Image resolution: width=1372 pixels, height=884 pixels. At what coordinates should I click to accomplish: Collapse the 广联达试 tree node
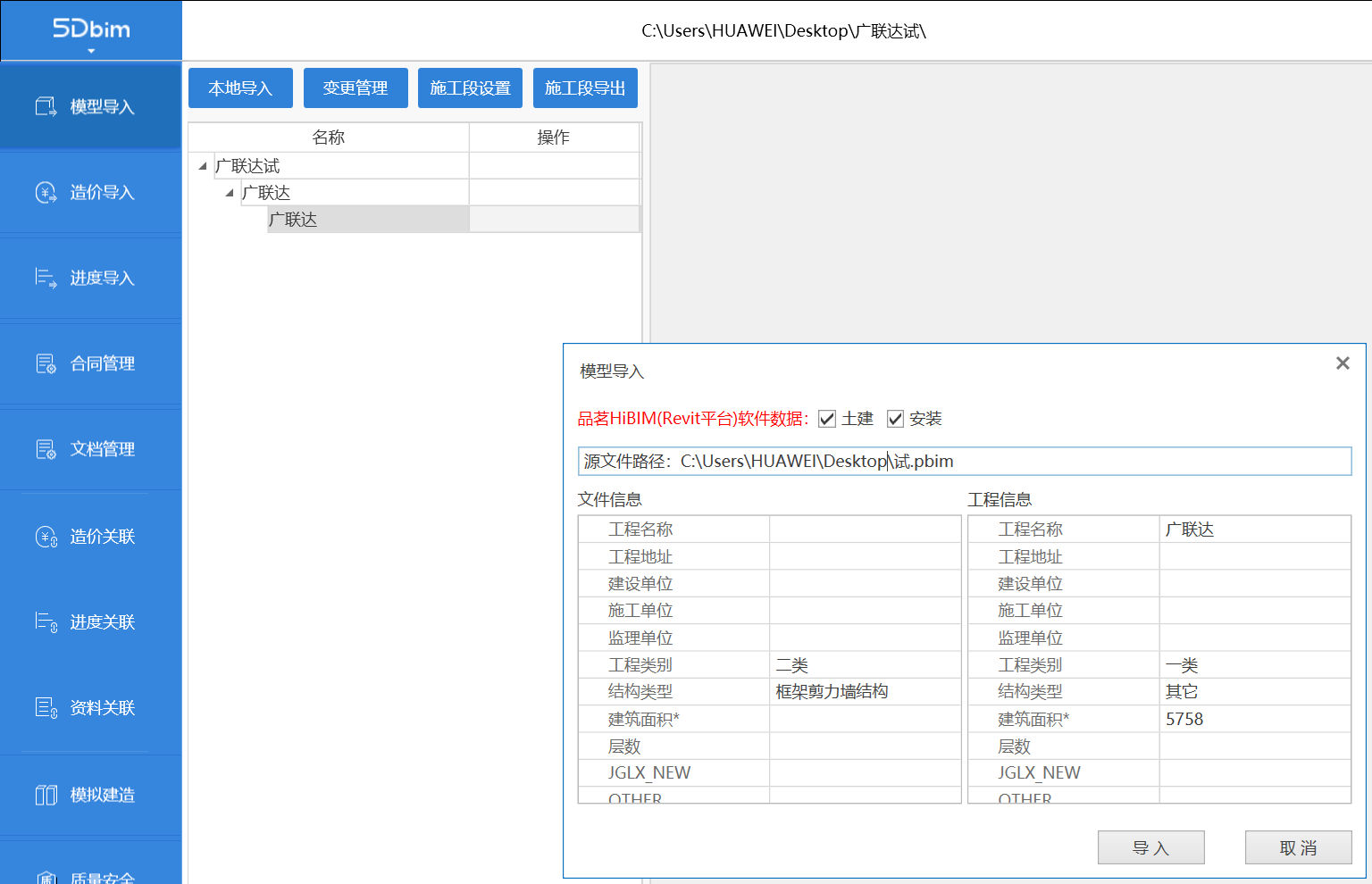(203, 166)
